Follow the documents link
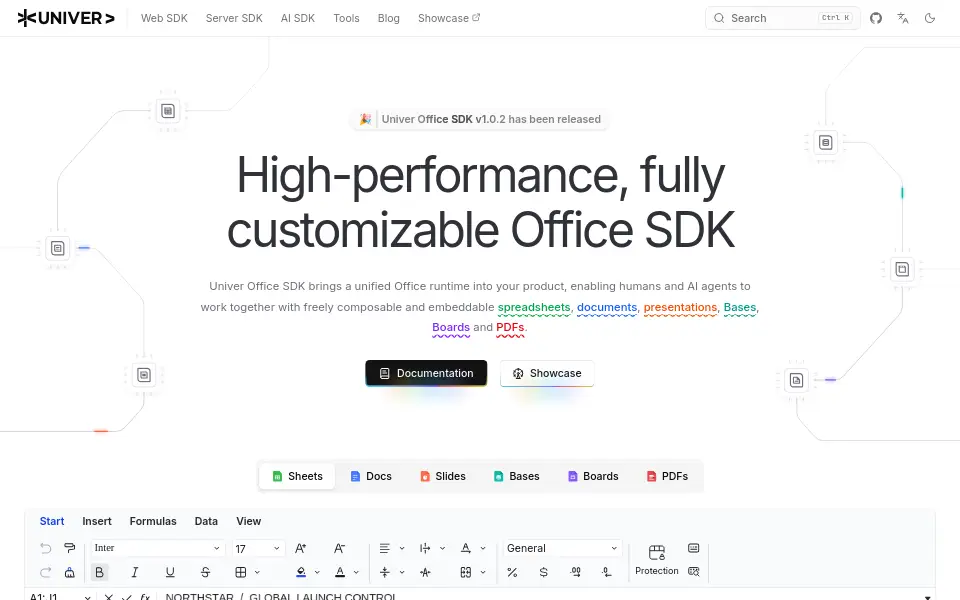This screenshot has height=600, width=960. coord(607,307)
